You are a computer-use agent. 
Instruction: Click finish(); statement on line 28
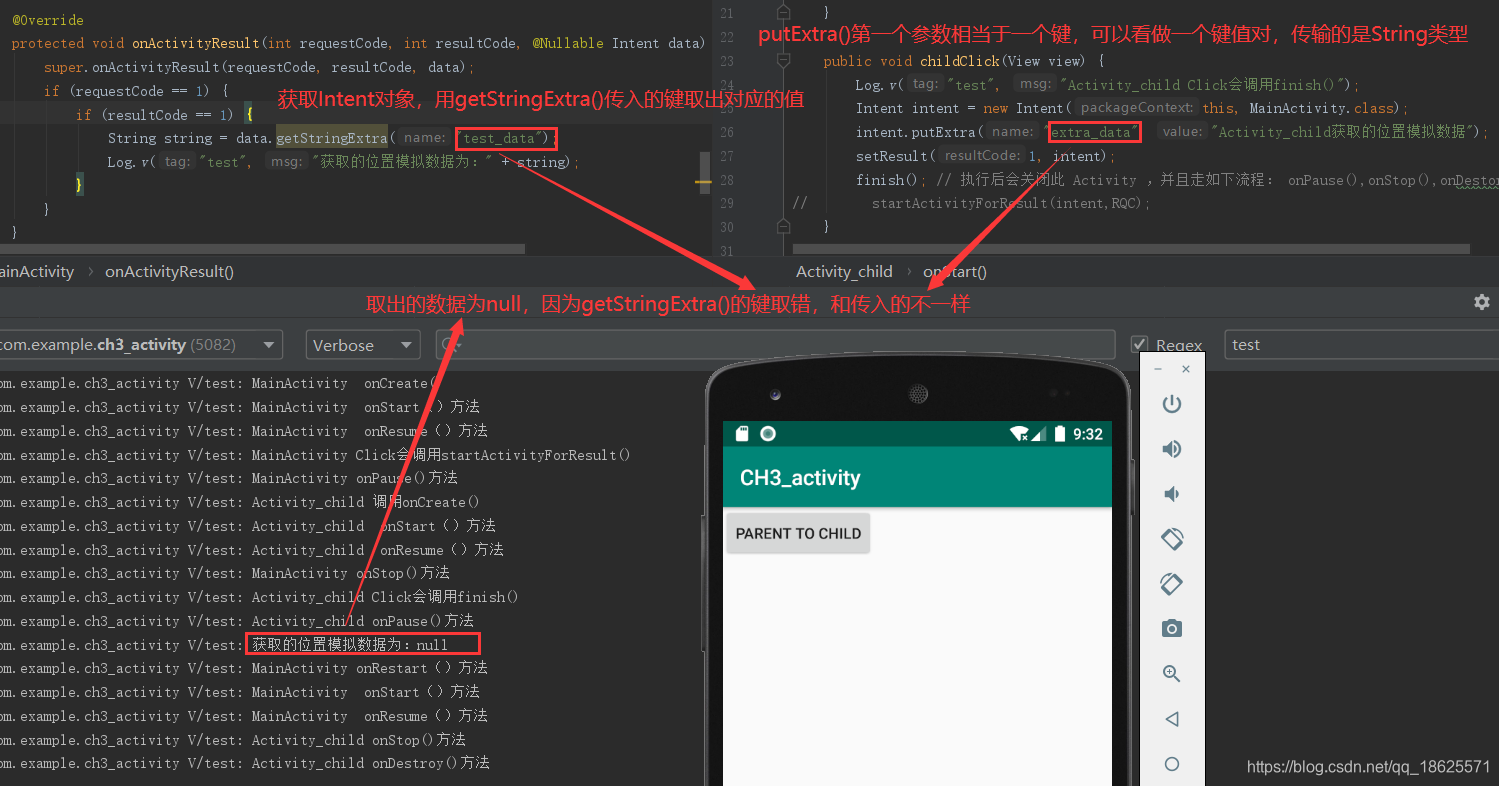coord(891,180)
